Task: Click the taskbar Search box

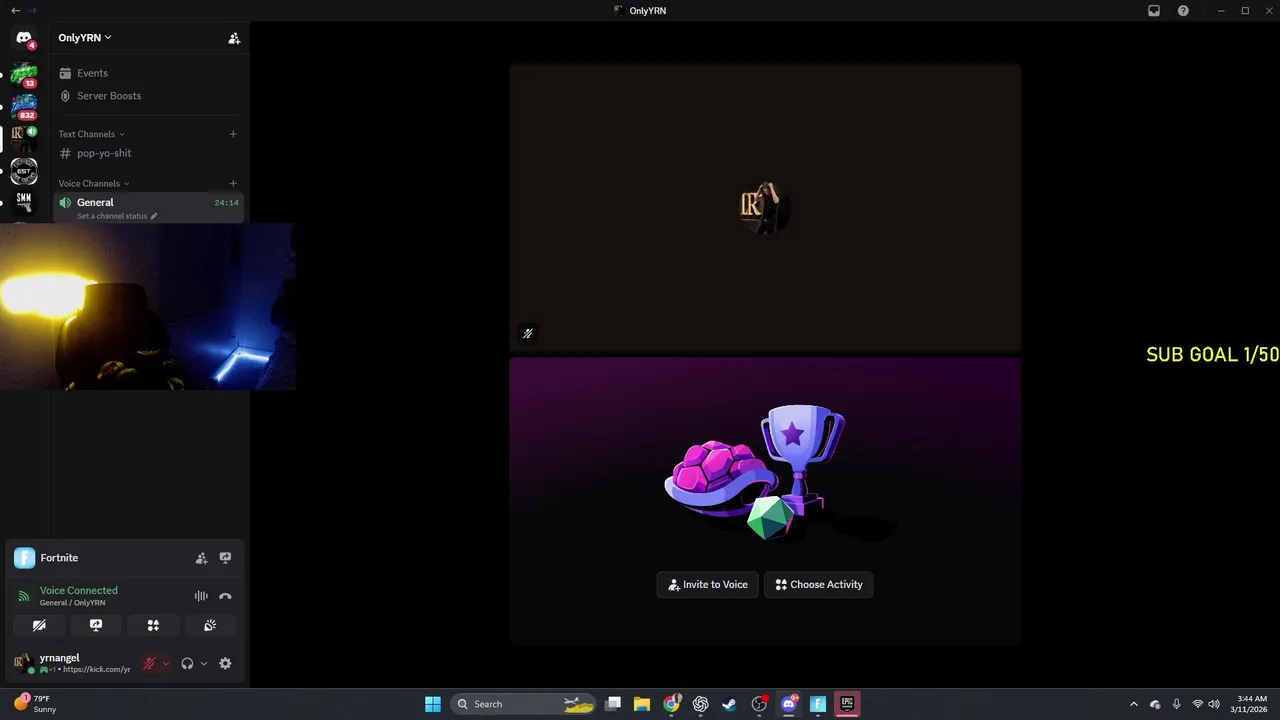Action: (x=524, y=704)
